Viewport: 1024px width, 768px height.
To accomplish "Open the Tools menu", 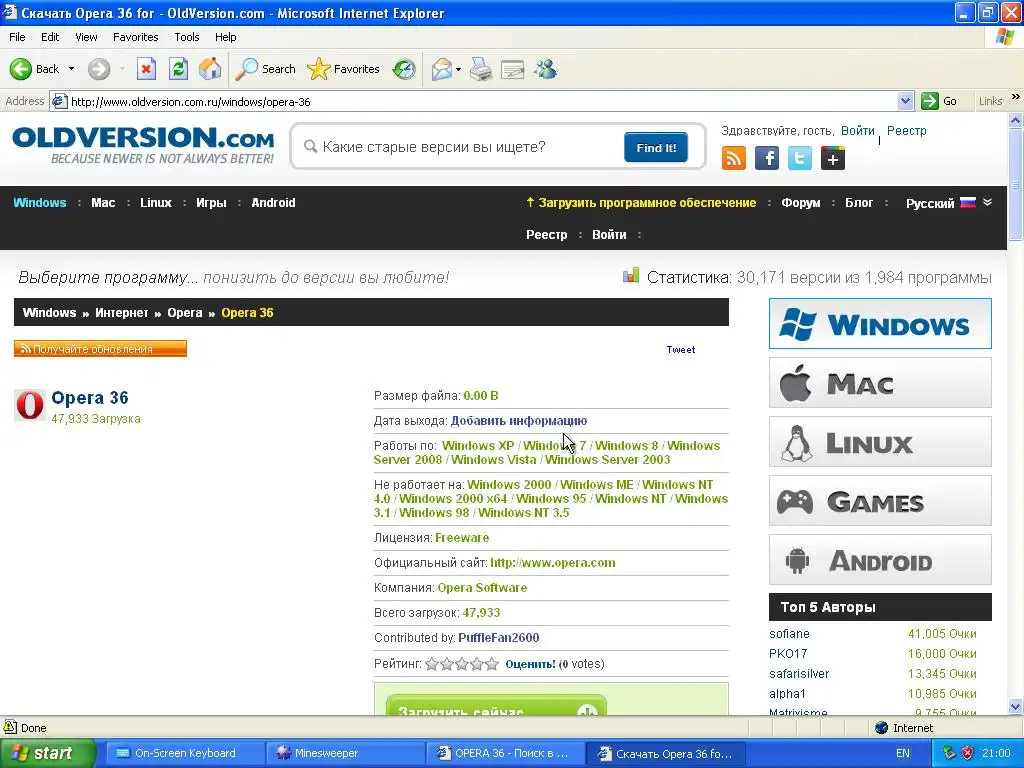I will (187, 37).
